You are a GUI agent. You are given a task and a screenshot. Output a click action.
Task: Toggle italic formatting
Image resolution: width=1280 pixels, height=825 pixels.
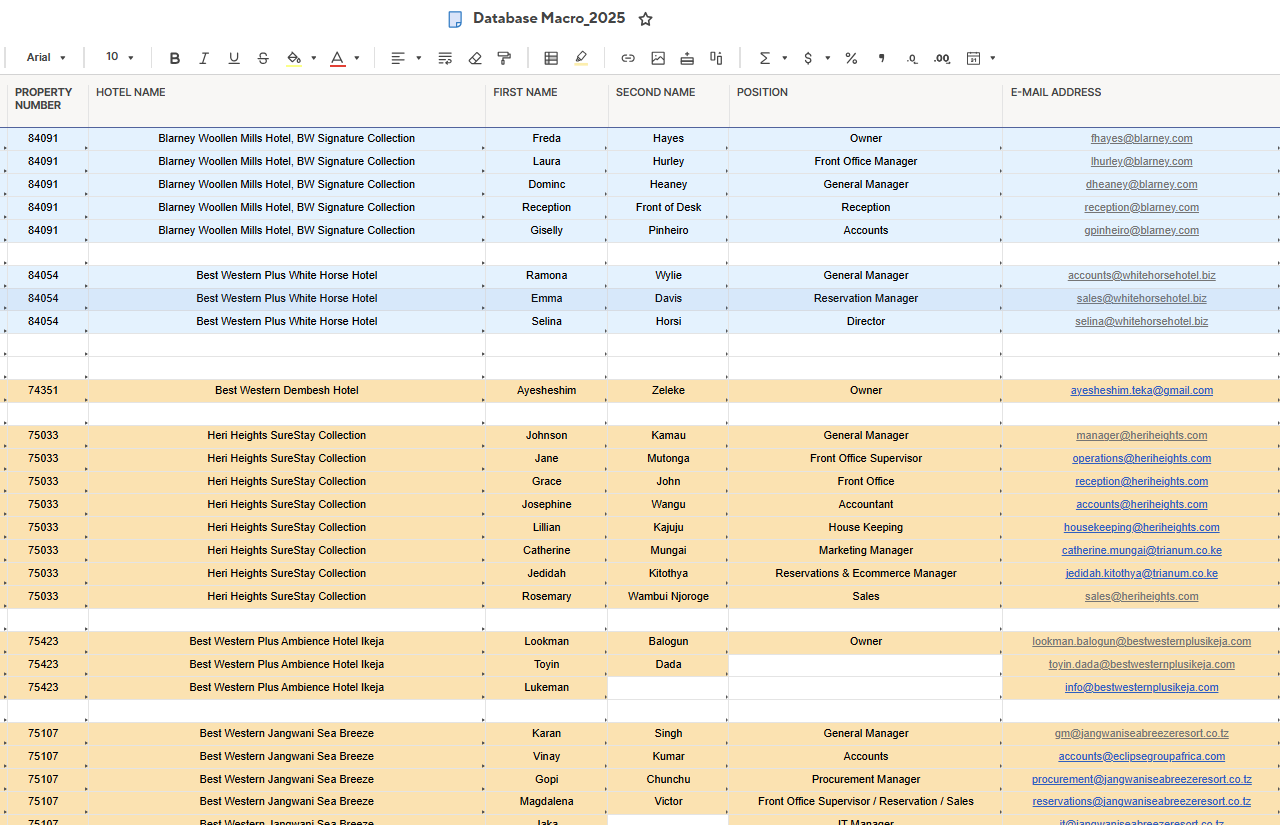tap(204, 58)
